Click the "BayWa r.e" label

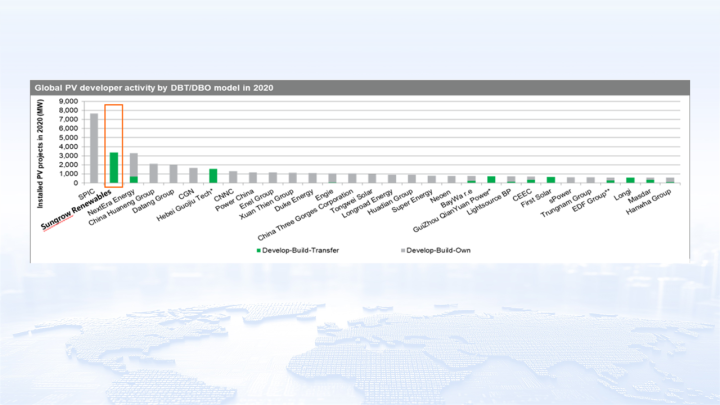click(x=456, y=198)
